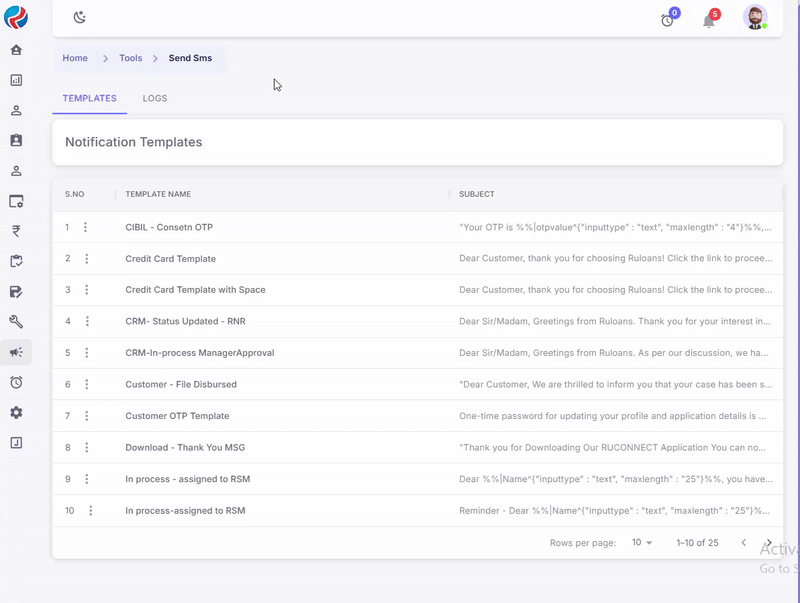800x603 pixels.
Task: Select the TEMPLATES tab
Action: 89,99
